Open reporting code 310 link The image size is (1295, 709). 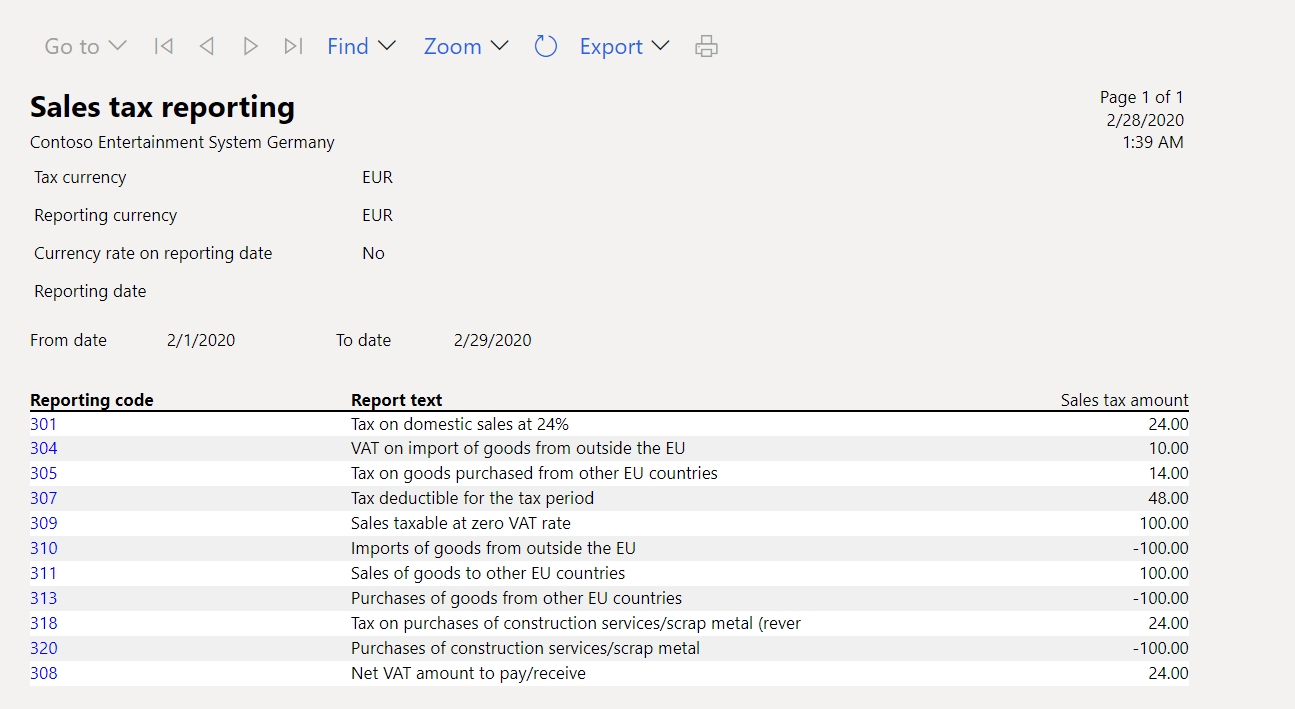[x=44, y=548]
